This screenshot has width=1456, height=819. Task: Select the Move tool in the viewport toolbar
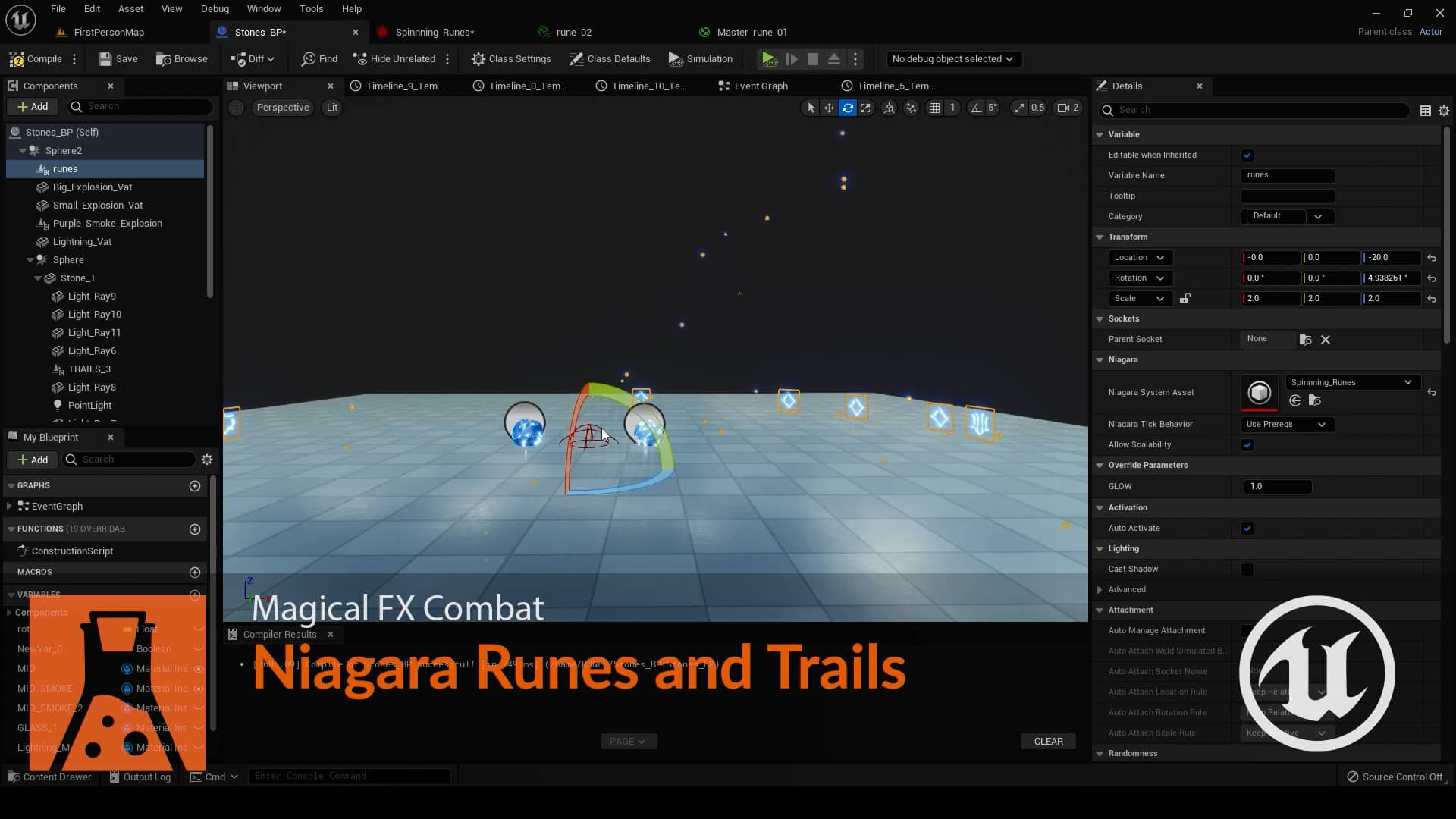coord(829,108)
